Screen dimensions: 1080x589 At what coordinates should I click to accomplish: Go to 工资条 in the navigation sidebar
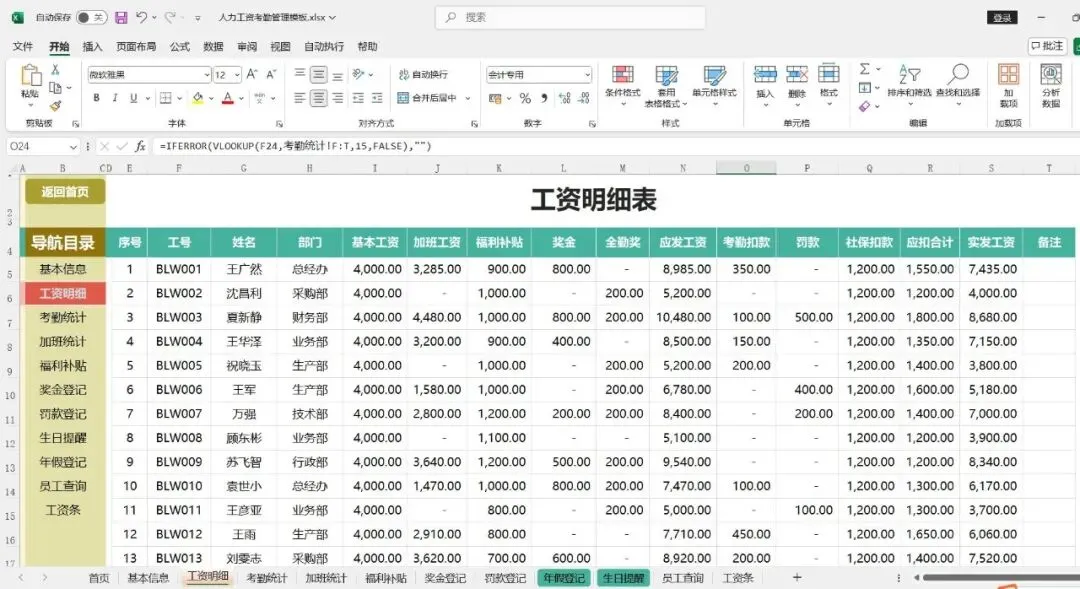[63, 510]
